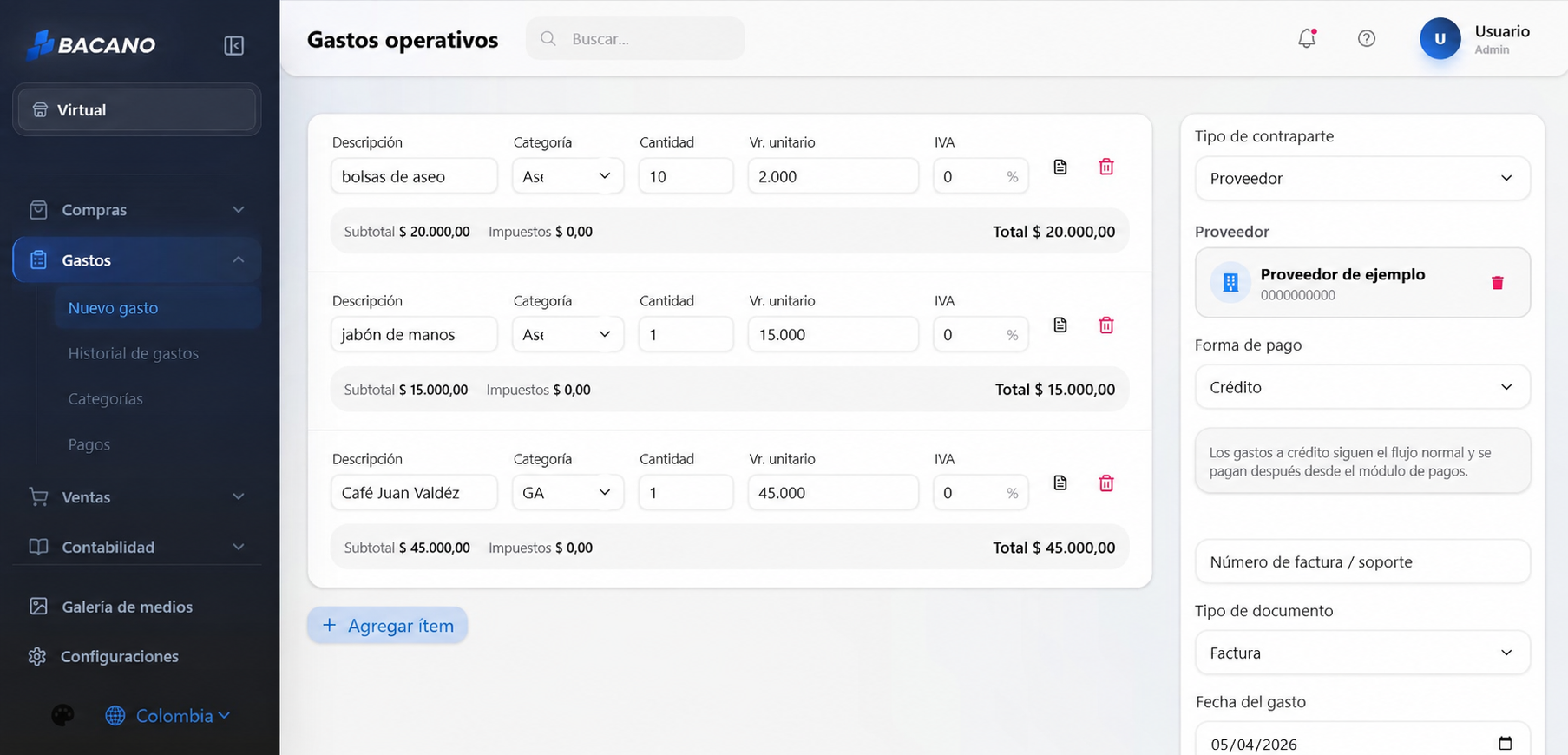The image size is (1568, 755).
Task: Click the user avatar U
Action: point(1440,39)
